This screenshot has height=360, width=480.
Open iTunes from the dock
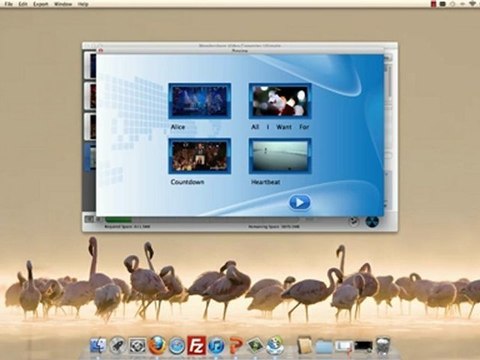[x=216, y=346]
